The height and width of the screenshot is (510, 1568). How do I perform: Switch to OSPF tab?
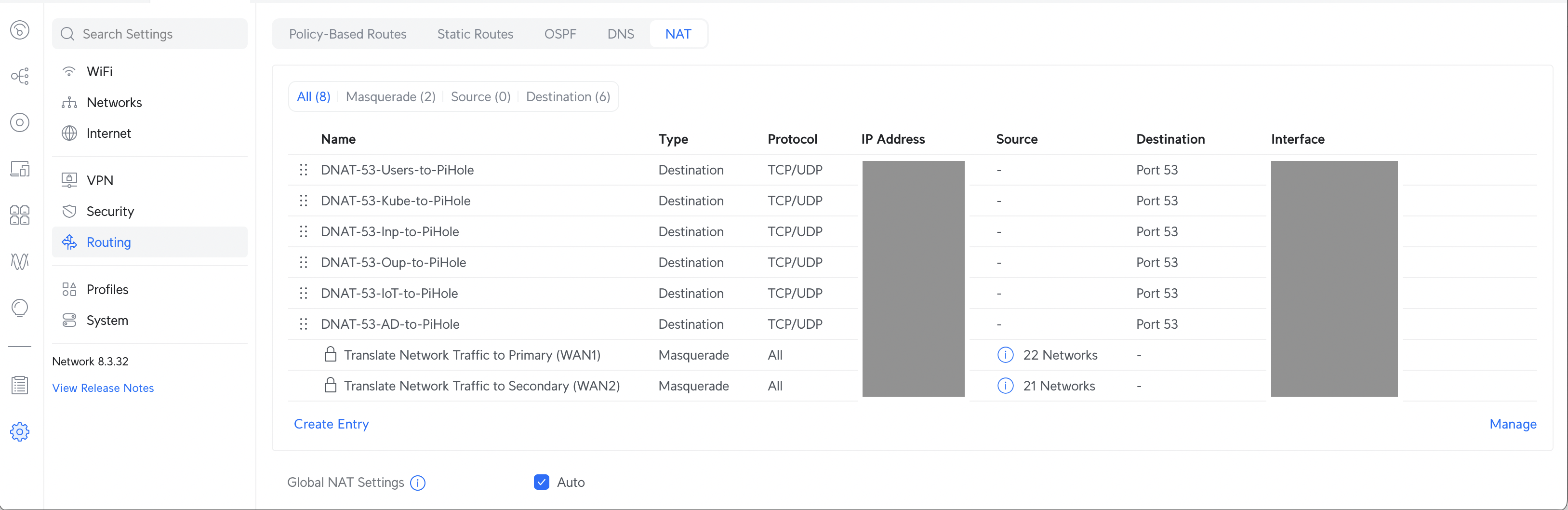tap(560, 34)
